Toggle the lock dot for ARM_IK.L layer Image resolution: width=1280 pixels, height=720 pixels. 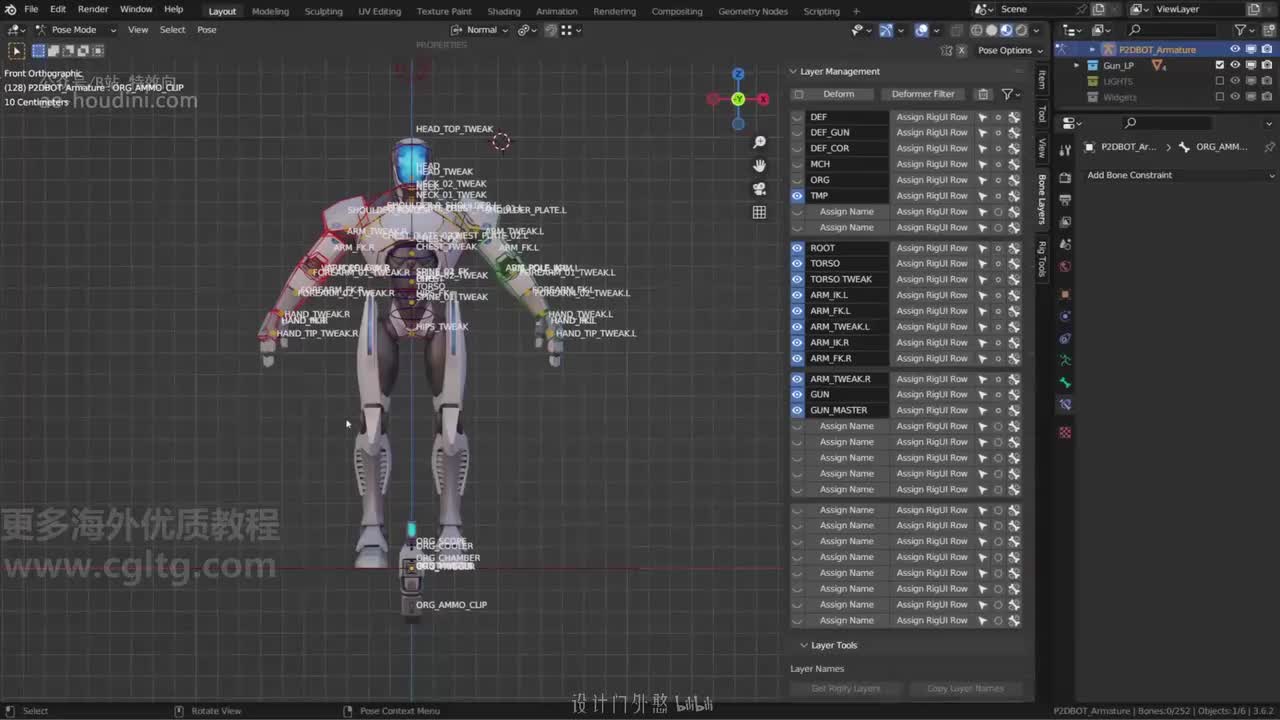click(998, 295)
